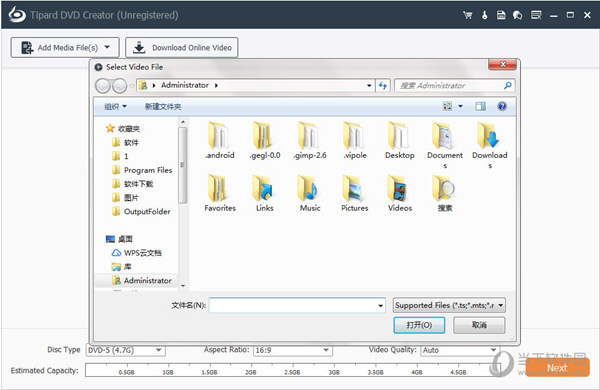Click the save project icon in title bar
This screenshot has width=600, height=390.
501,15
